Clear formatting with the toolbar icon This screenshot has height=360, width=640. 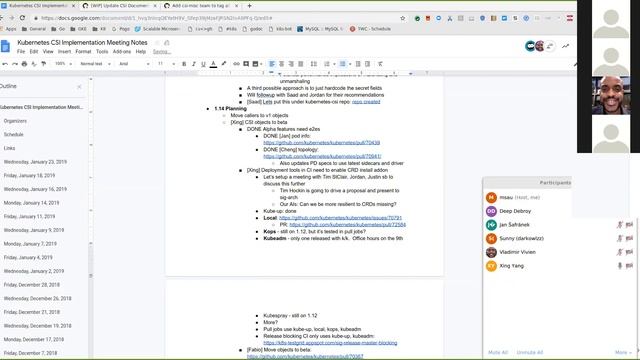(380, 64)
